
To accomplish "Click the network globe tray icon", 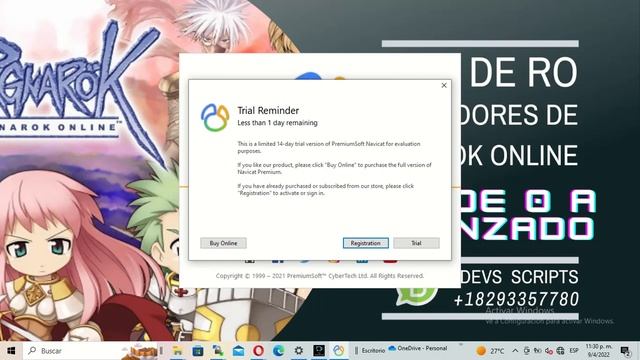I will [x=560, y=351].
